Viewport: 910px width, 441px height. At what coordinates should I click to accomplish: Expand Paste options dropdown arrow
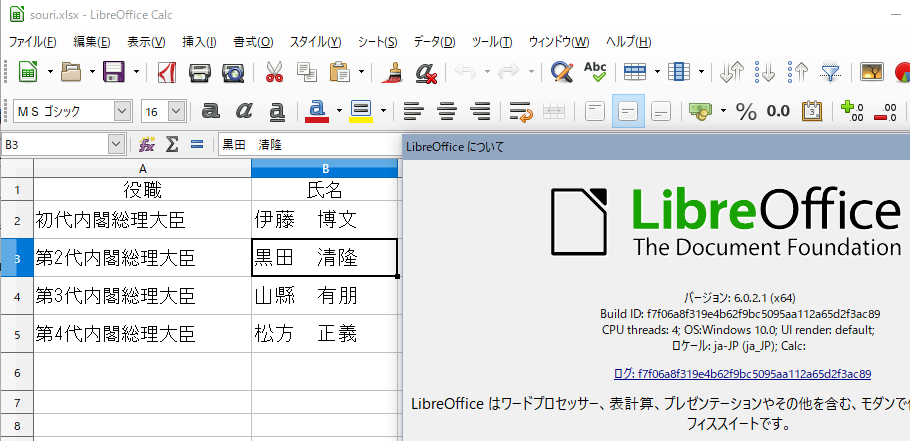coord(362,72)
